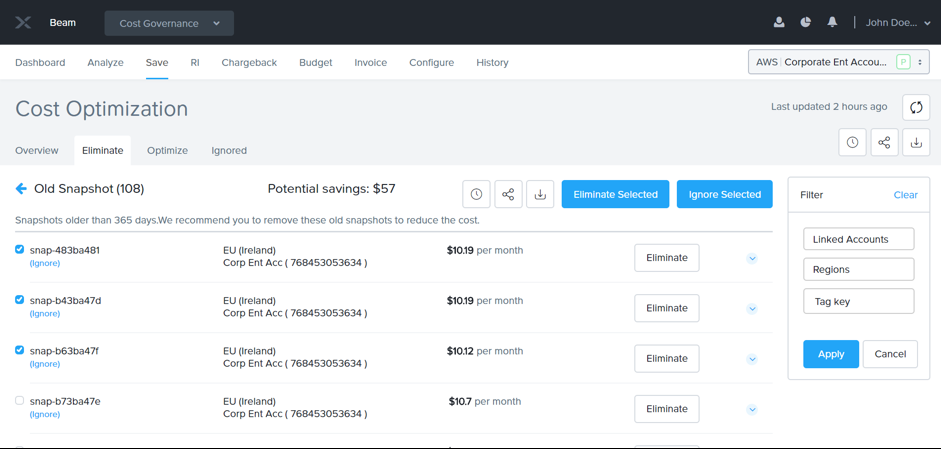Uncheck the snap-b63ba47f checkbox
The image size is (941, 449).
[19, 350]
